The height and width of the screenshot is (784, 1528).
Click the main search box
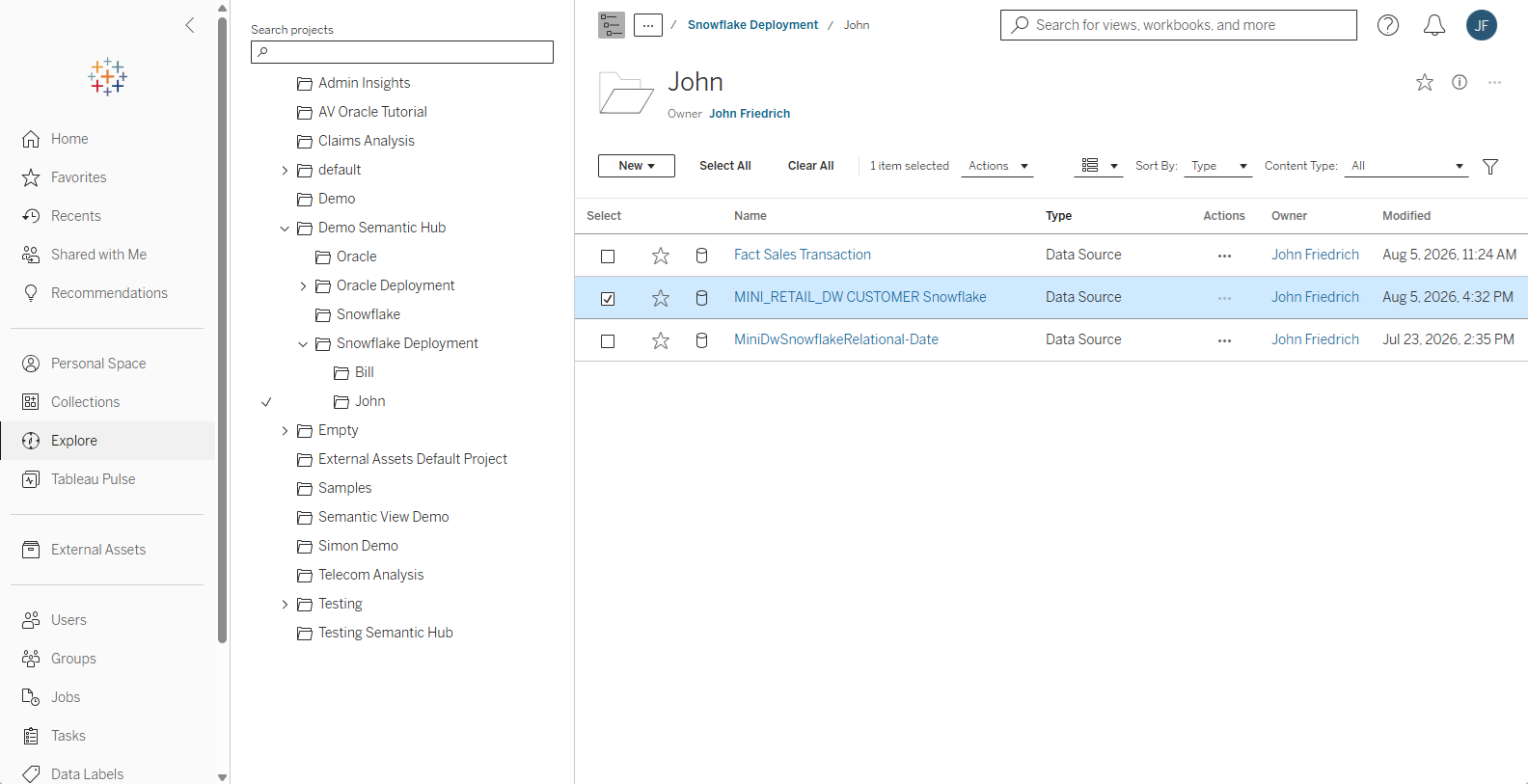1179,25
